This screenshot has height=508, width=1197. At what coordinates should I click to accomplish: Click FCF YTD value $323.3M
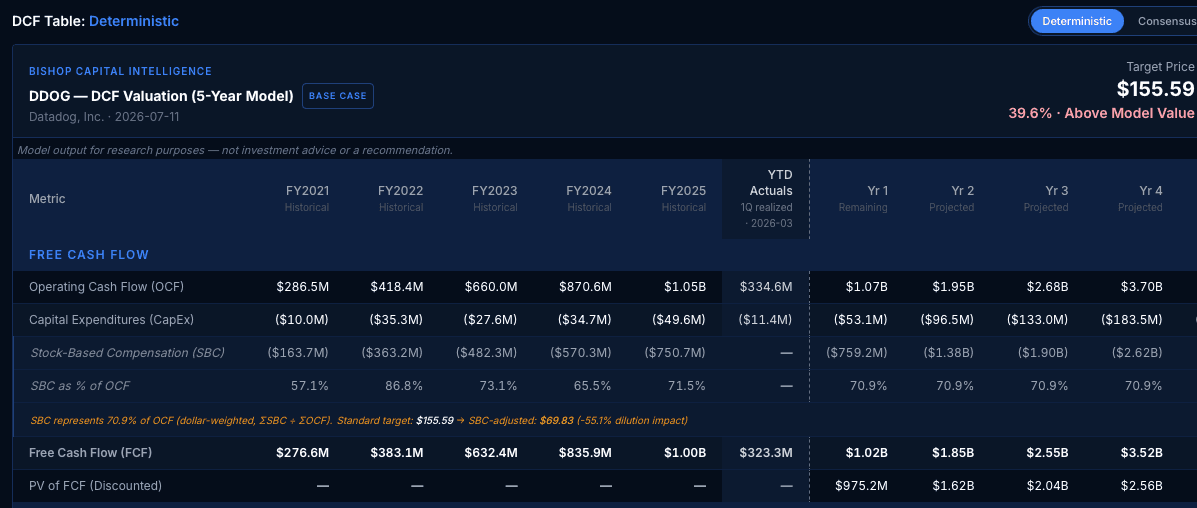click(766, 452)
